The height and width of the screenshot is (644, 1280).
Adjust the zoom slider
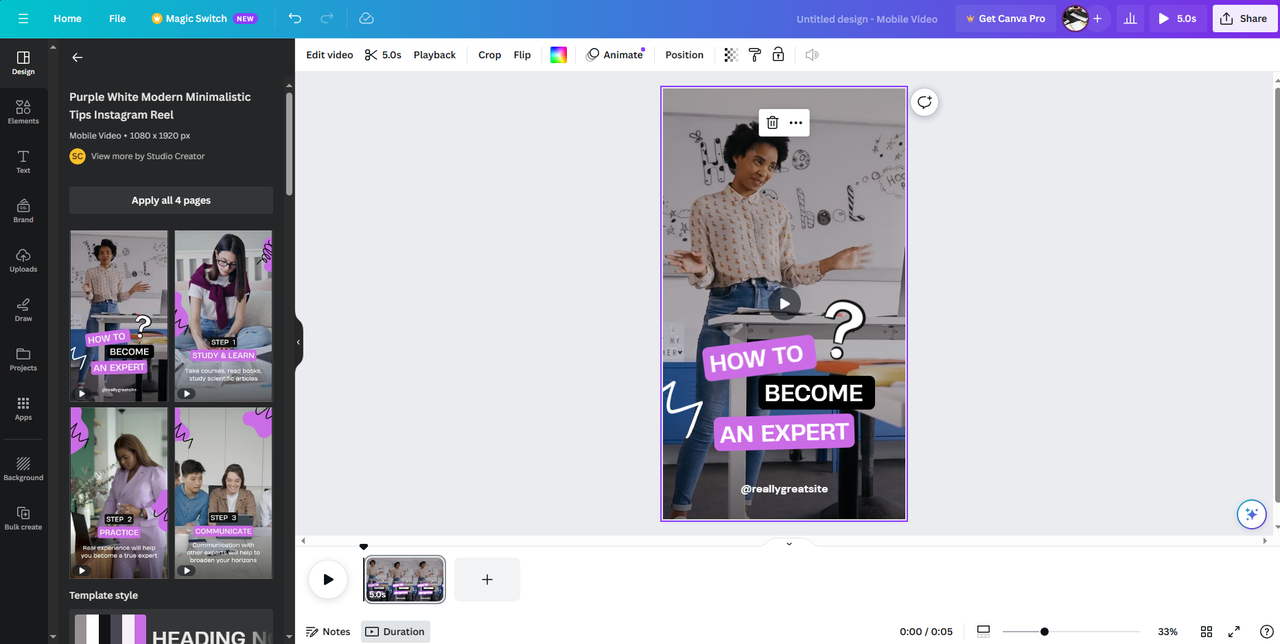tap(1044, 632)
